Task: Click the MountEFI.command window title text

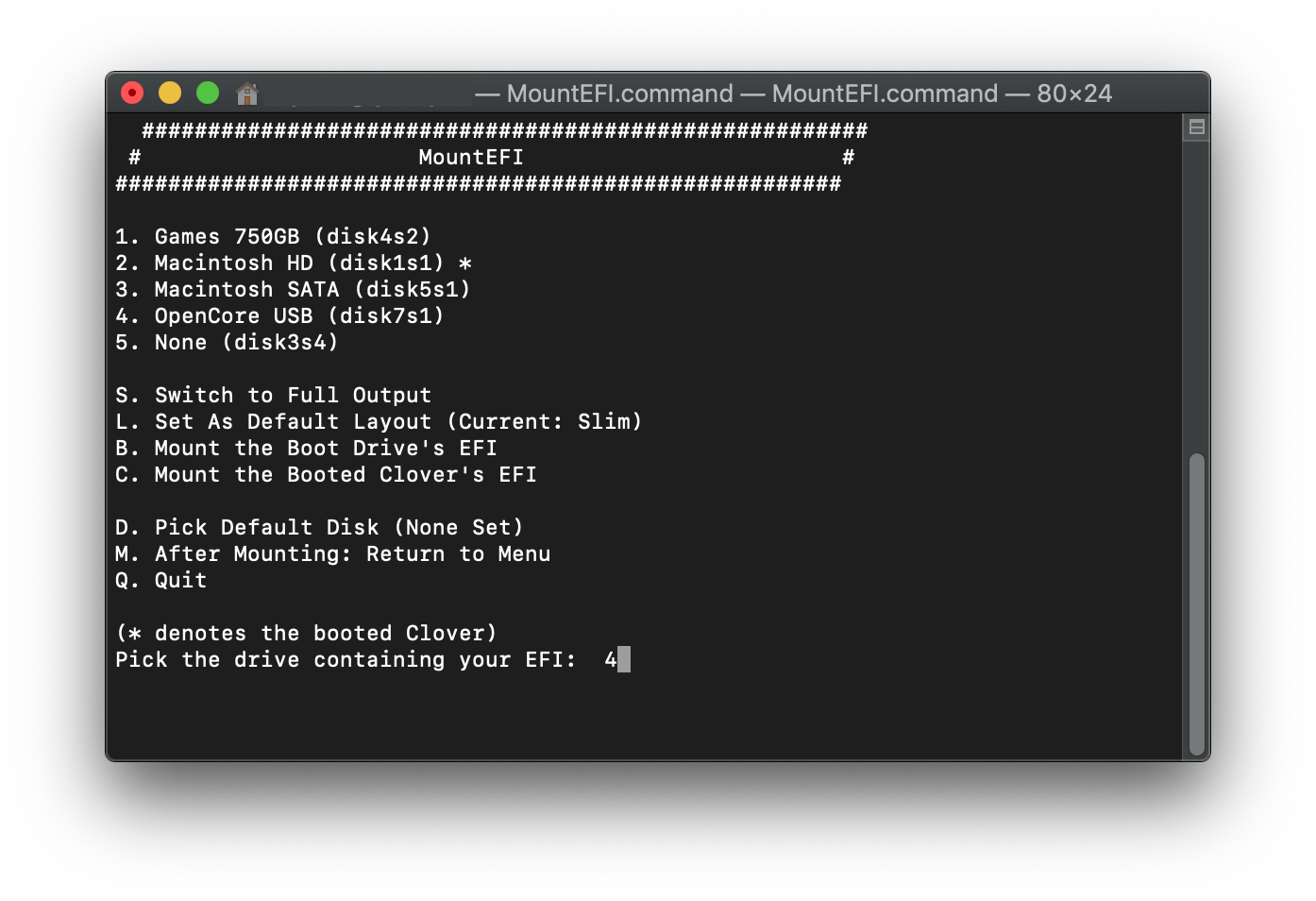Action: tap(793, 93)
